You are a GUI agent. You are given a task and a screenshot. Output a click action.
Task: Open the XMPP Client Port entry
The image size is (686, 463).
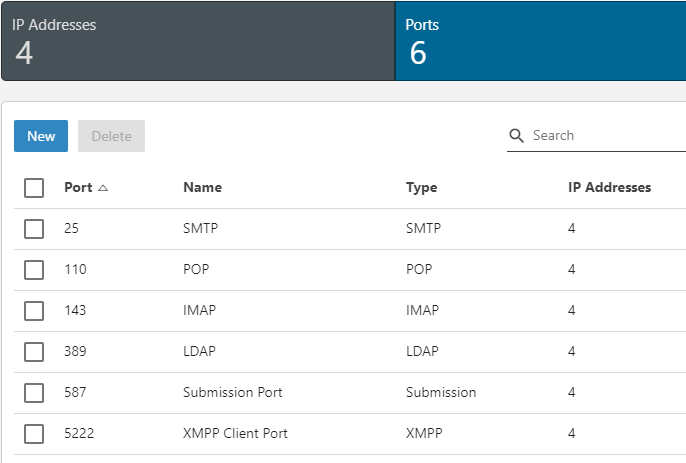click(235, 434)
